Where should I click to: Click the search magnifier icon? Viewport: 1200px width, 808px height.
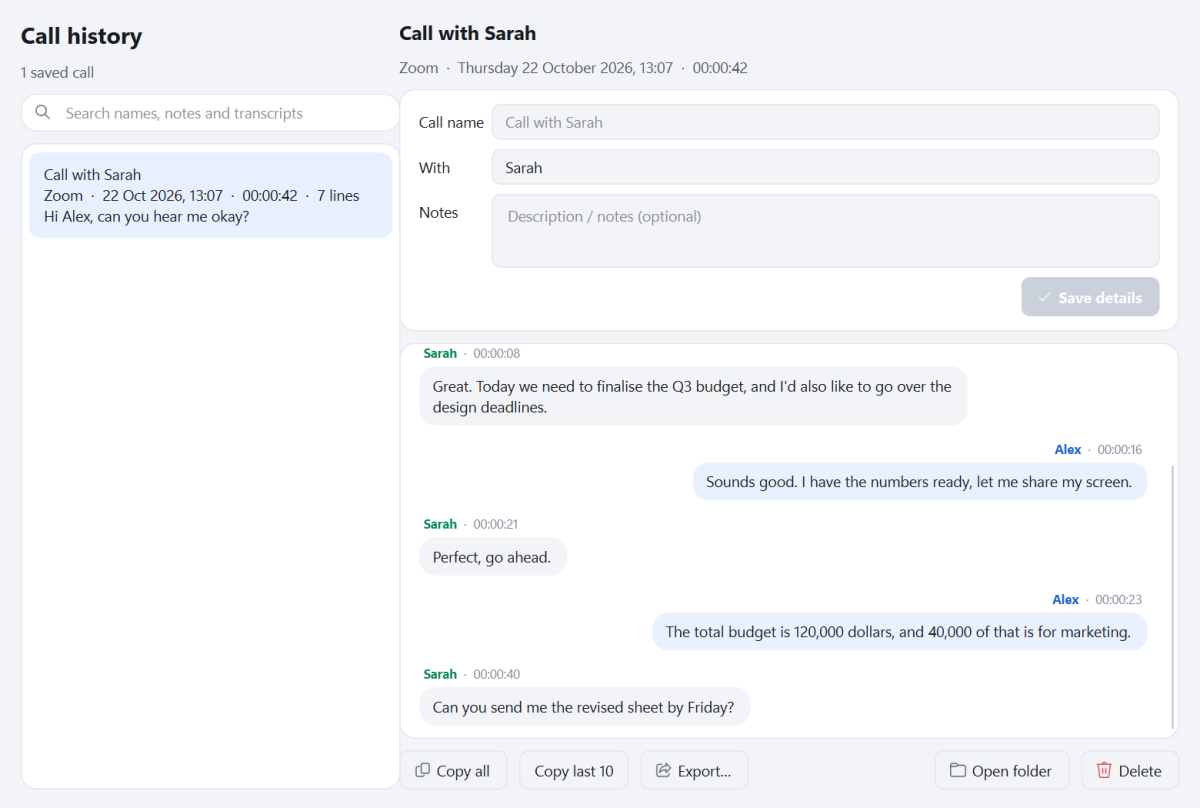point(43,113)
